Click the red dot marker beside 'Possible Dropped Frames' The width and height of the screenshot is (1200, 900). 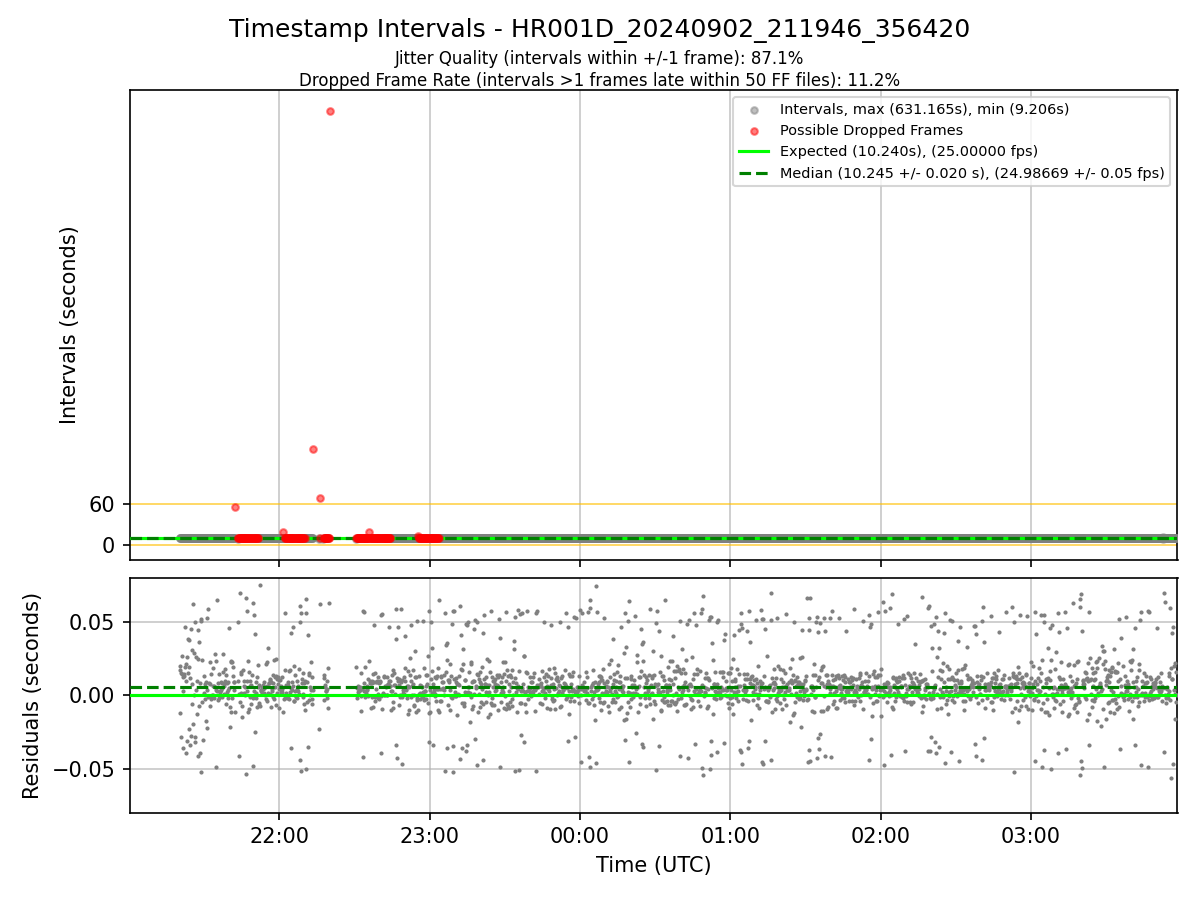(754, 131)
